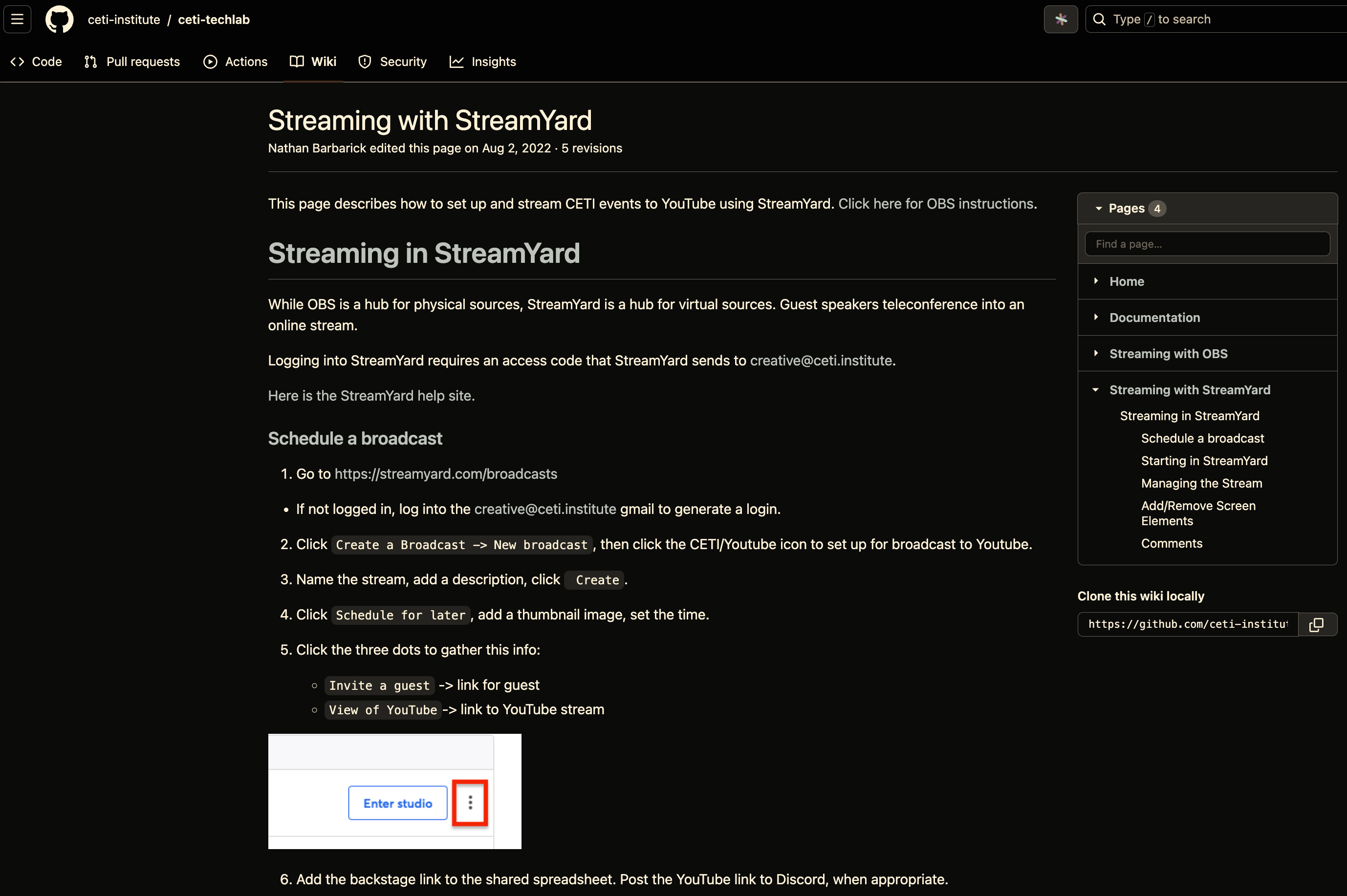The image size is (1347, 896).
Task: Click the Code tab brackets icon
Action: coord(17,62)
